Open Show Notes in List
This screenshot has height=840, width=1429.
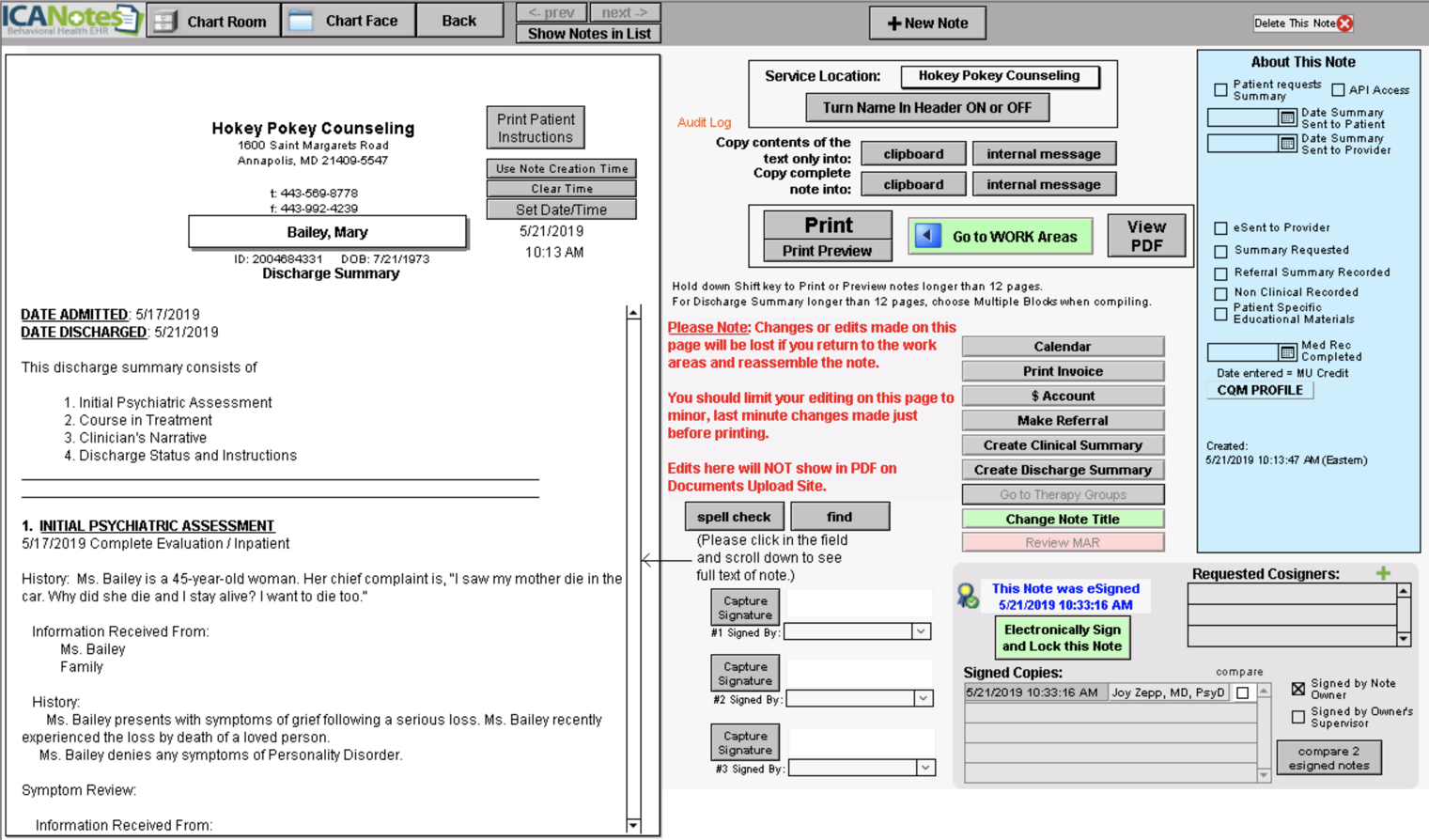point(588,33)
